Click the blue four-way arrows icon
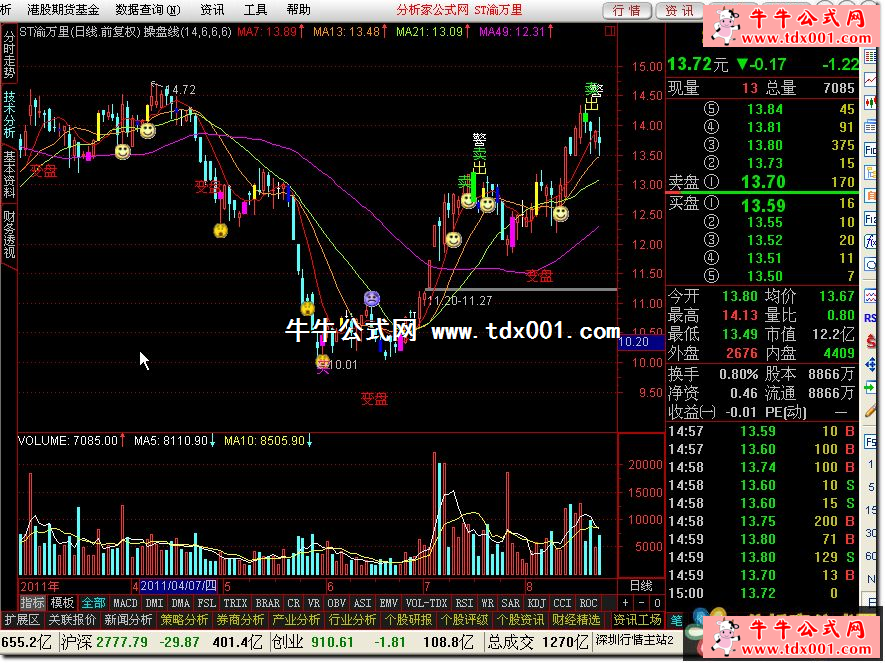Screen dimensions: 885x663 point(871,365)
